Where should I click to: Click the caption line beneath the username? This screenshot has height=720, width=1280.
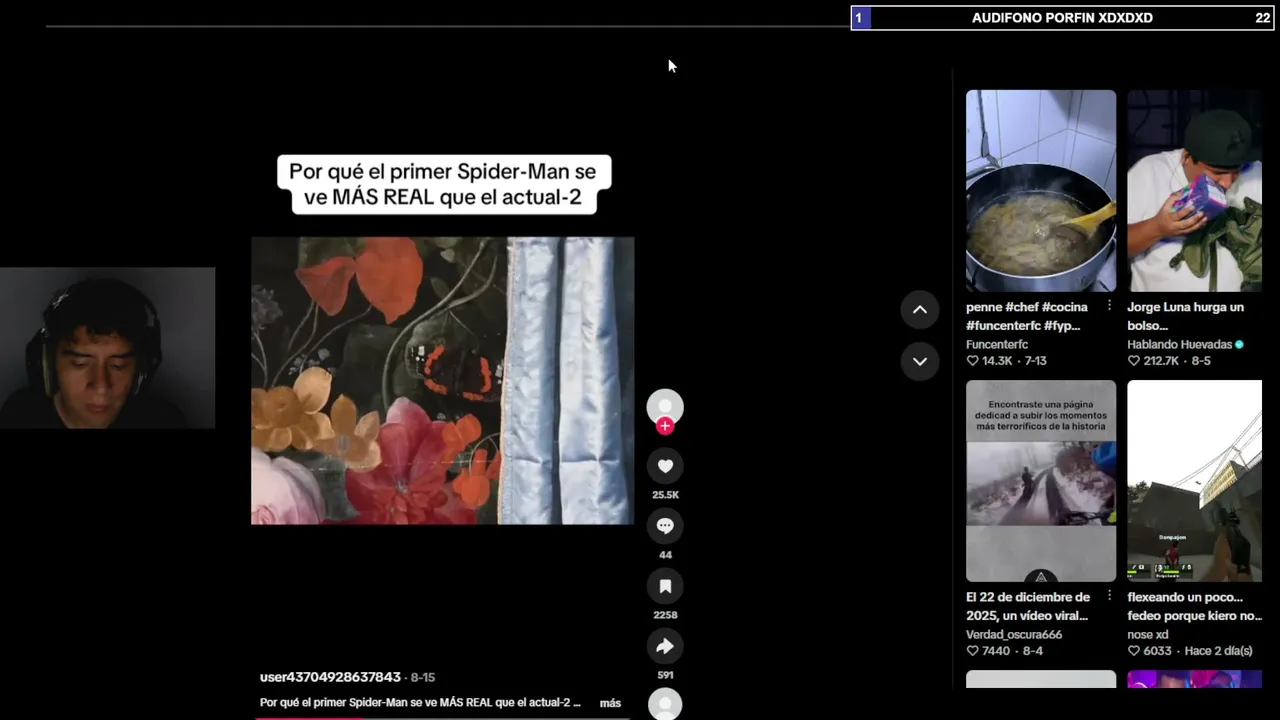pos(420,703)
